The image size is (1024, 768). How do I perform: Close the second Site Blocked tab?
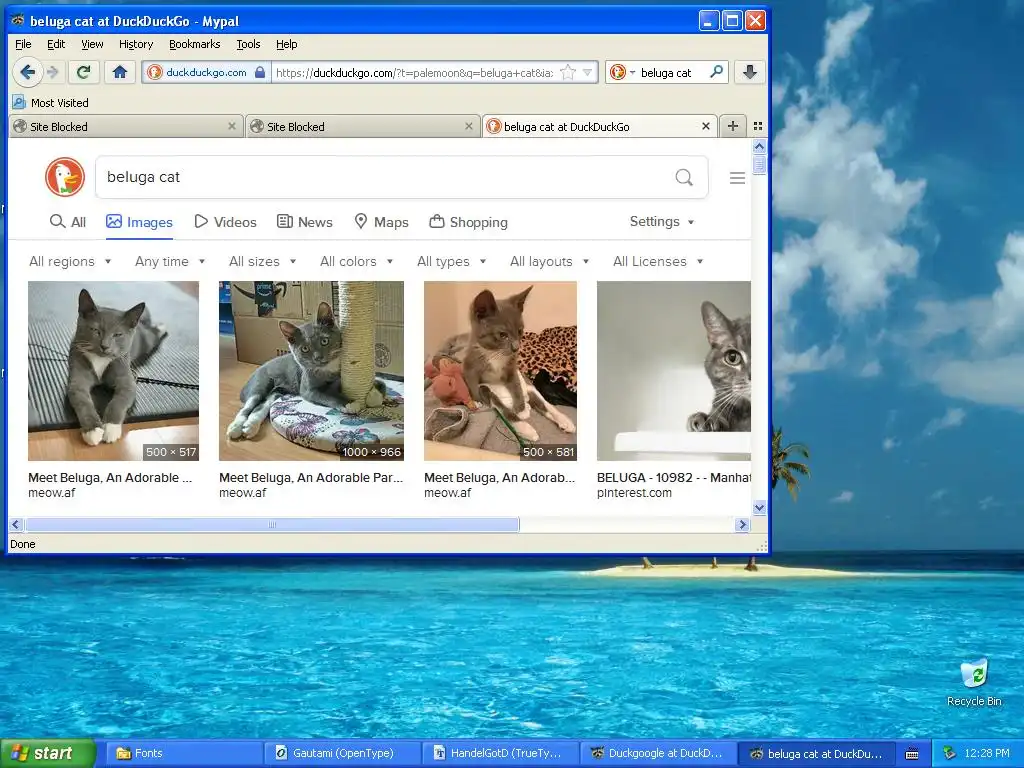tap(468, 127)
